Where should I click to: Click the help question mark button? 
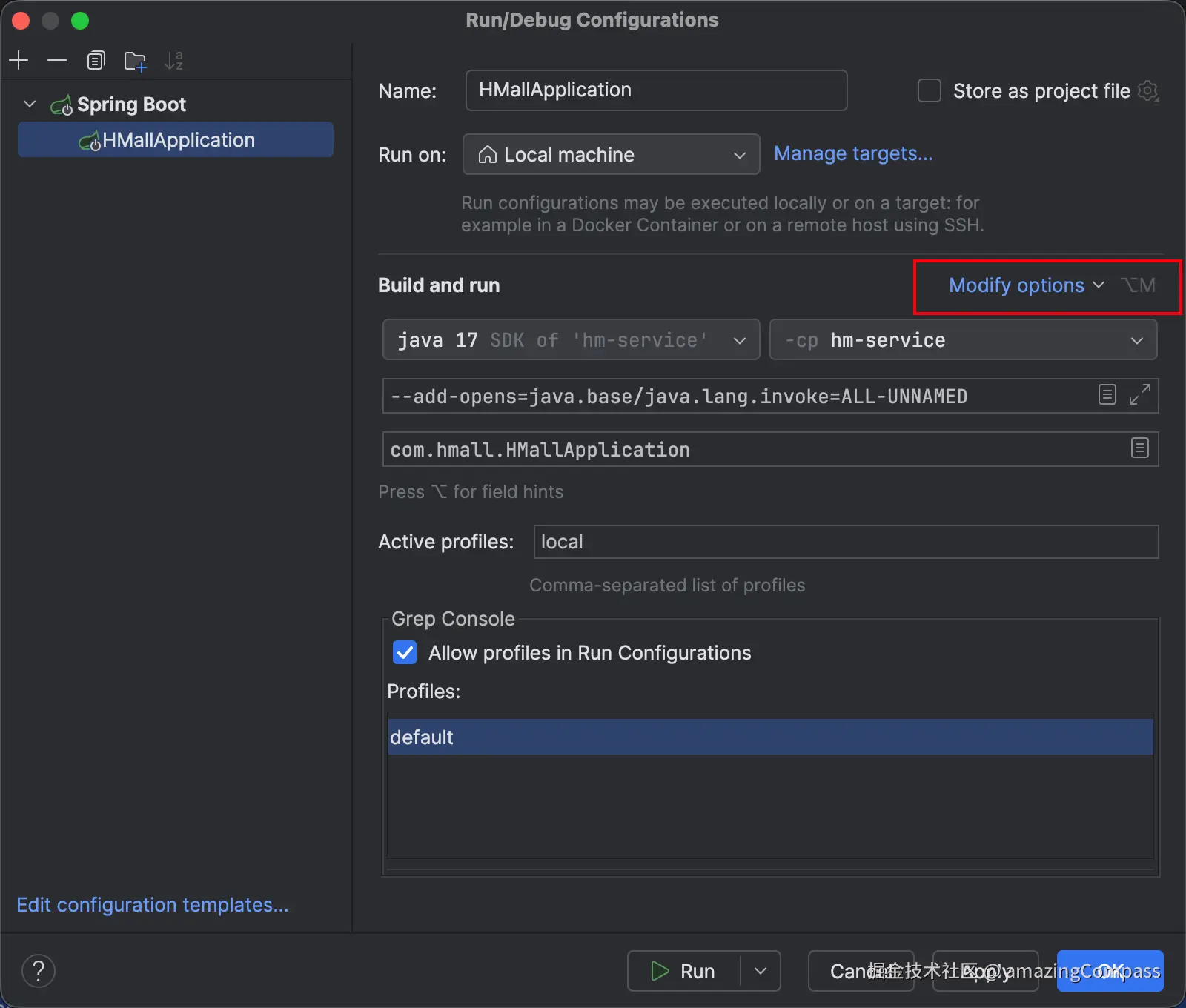[39, 971]
